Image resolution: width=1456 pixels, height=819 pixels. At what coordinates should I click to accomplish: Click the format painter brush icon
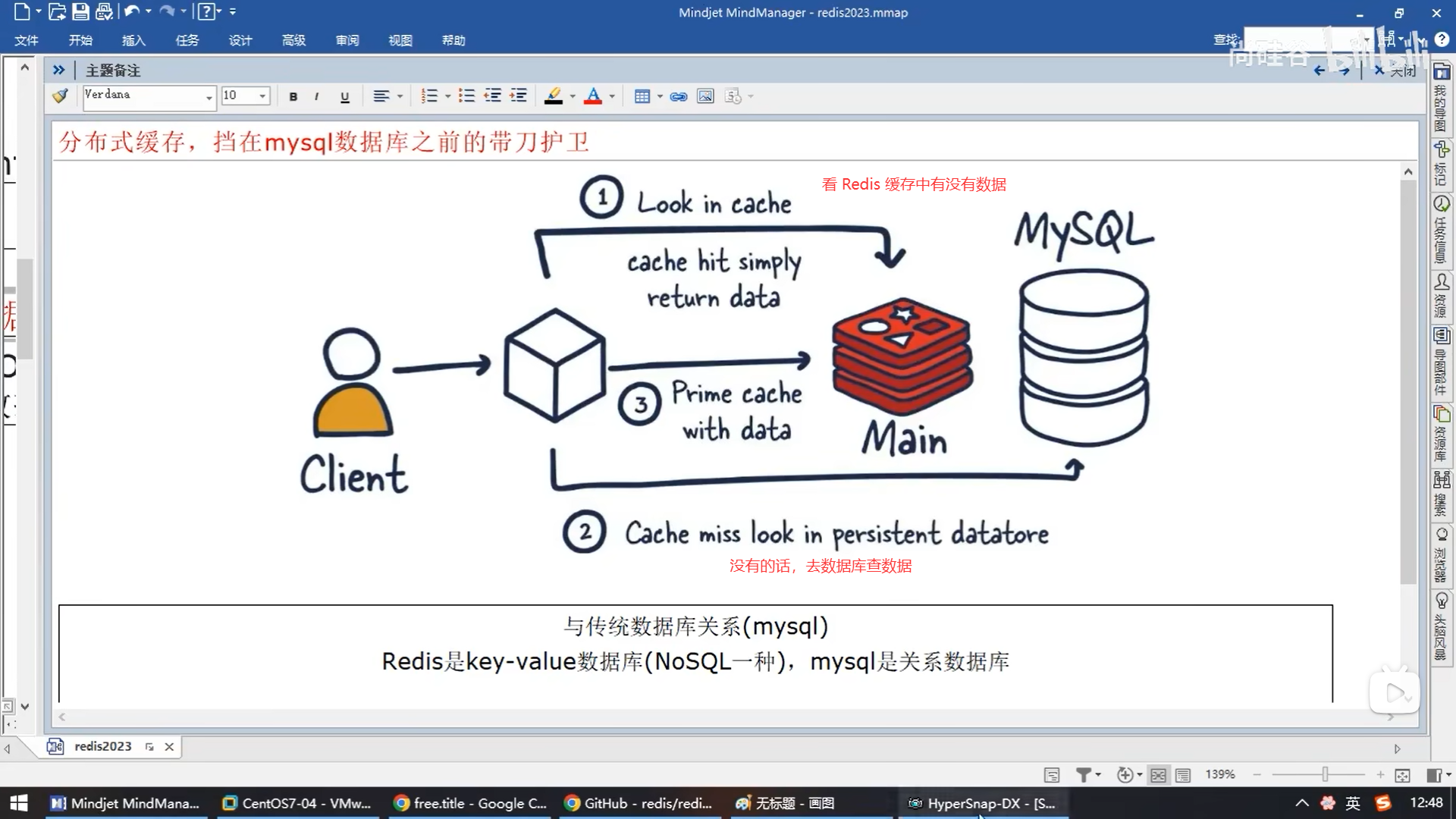[60, 96]
